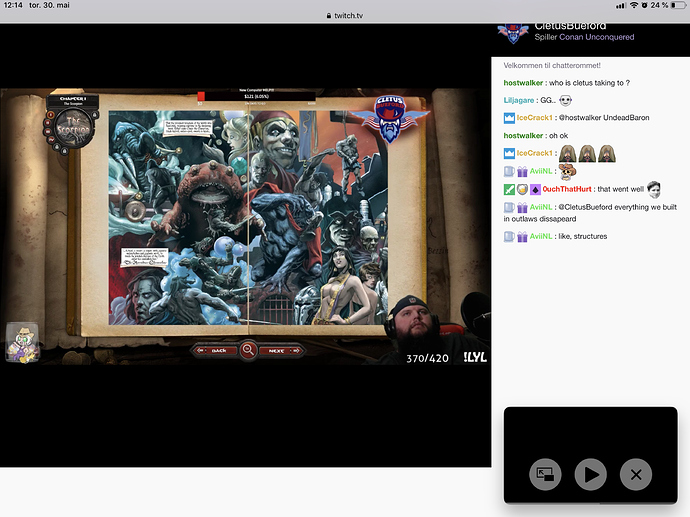Click the red donation goal progress bar
Image resolution: width=690 pixels, height=517 pixels.
coord(257,96)
